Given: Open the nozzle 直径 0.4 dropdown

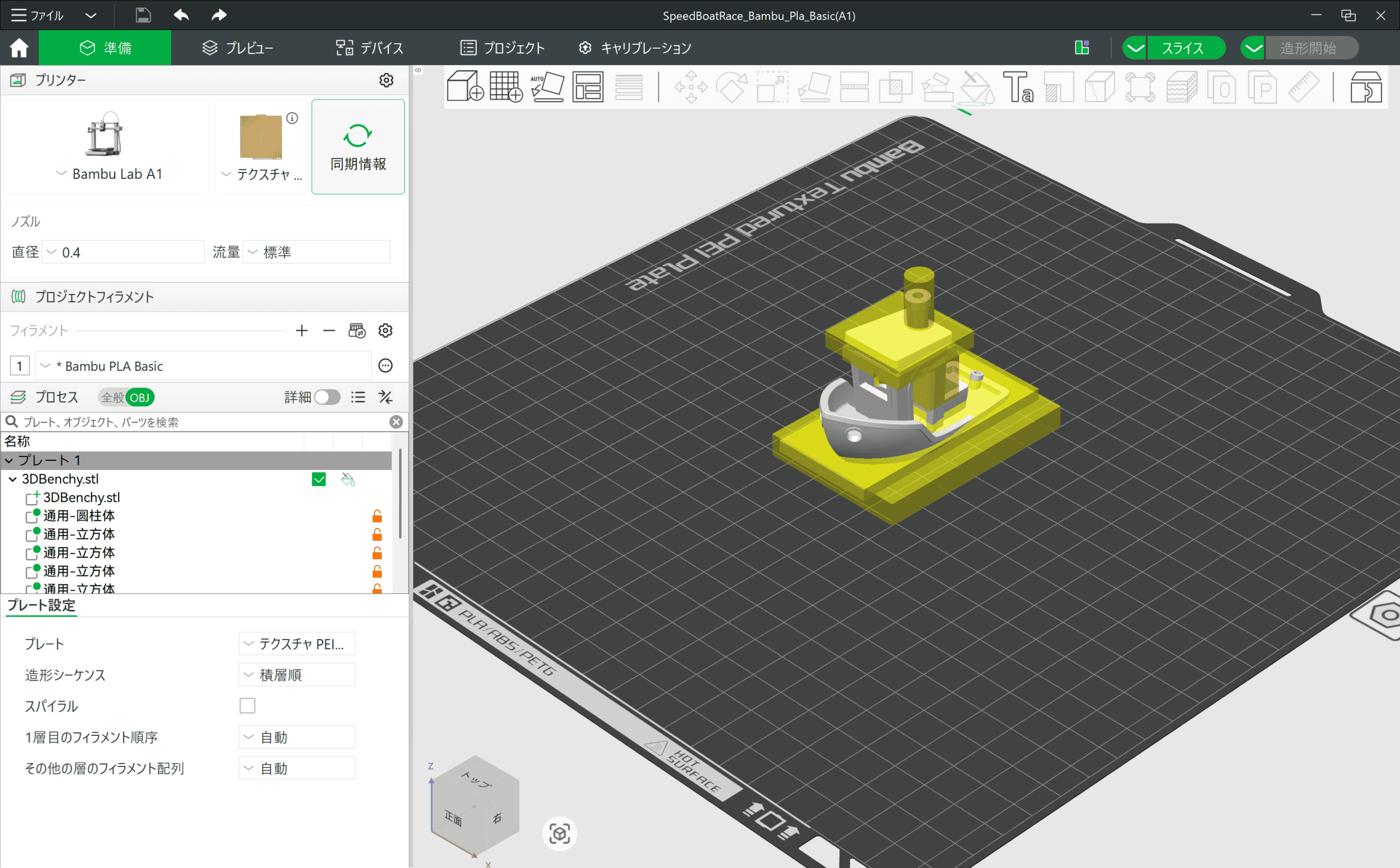Looking at the screenshot, I should pyautogui.click(x=124, y=252).
